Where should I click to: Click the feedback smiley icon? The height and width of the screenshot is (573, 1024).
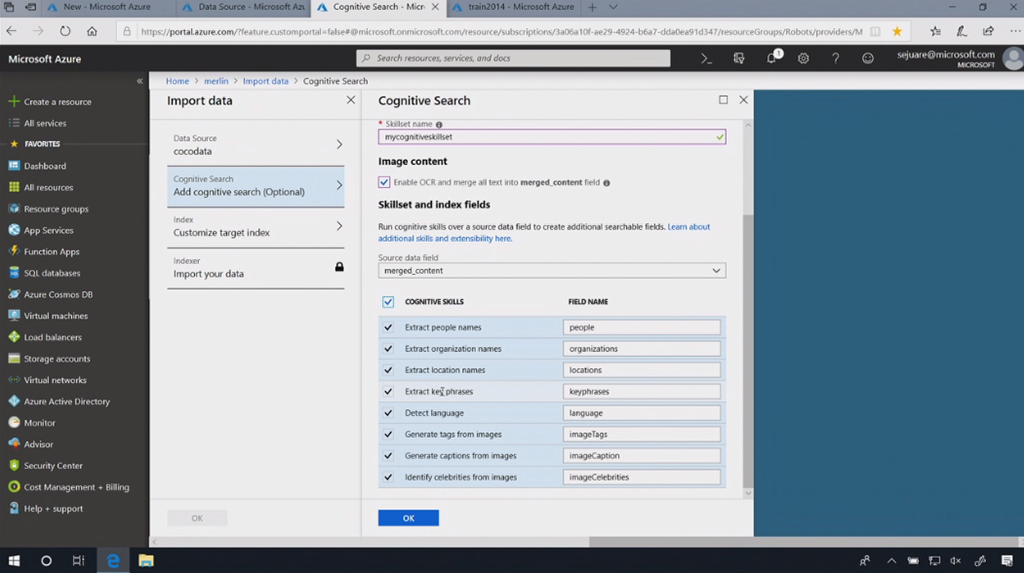[868, 59]
